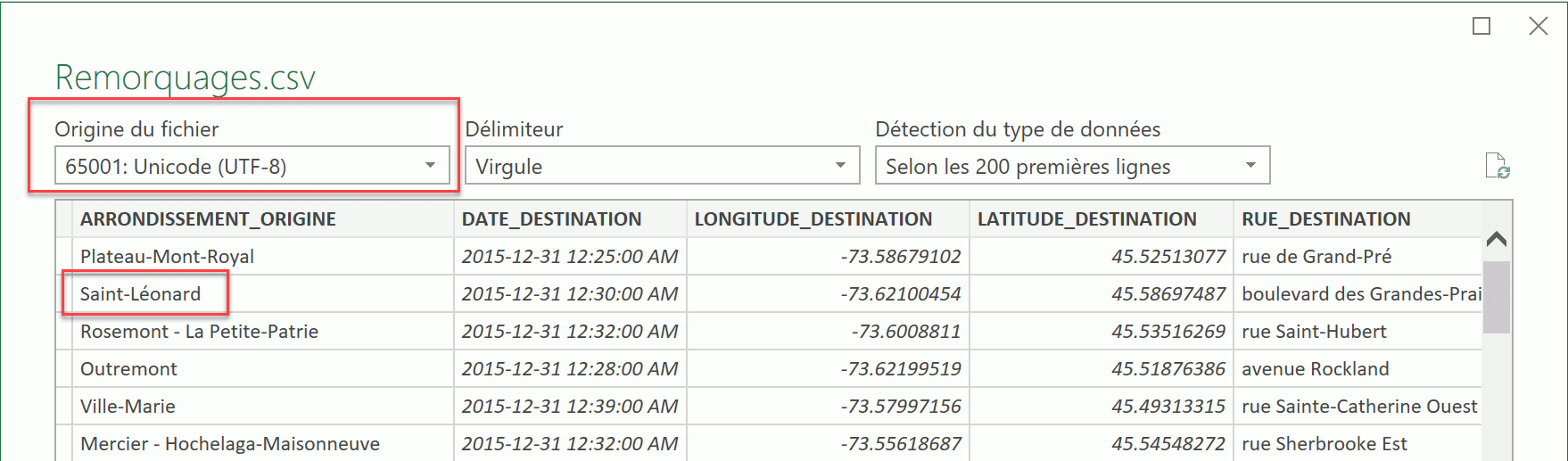Click the LATITUDE_DESTINATION column header
This screenshot has width=1568, height=461.
click(x=1086, y=219)
